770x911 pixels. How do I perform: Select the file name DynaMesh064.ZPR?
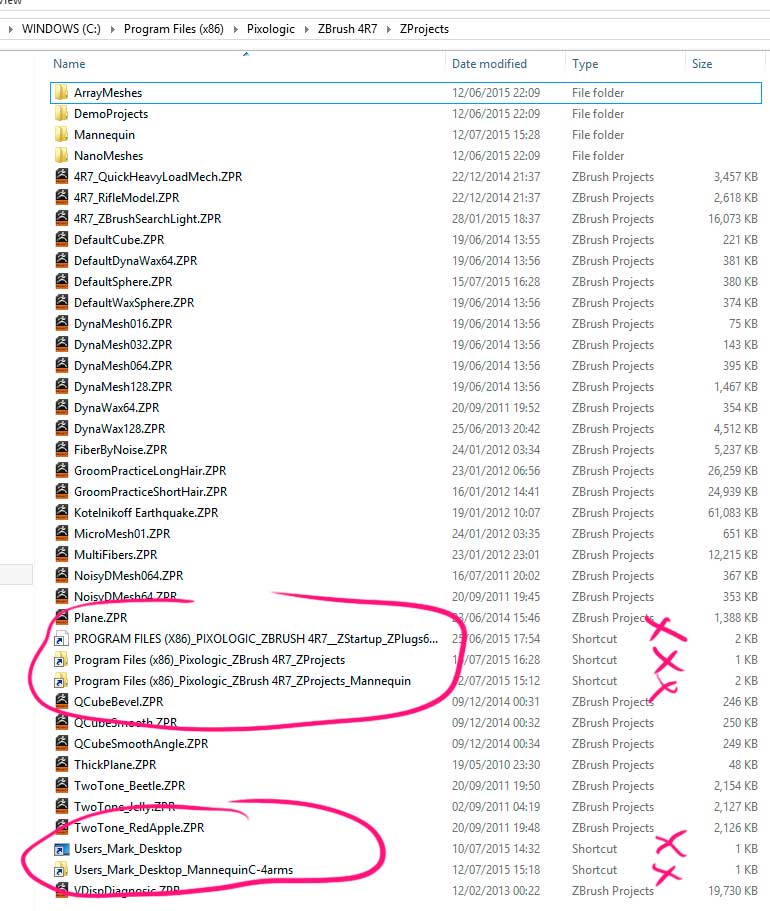(123, 365)
